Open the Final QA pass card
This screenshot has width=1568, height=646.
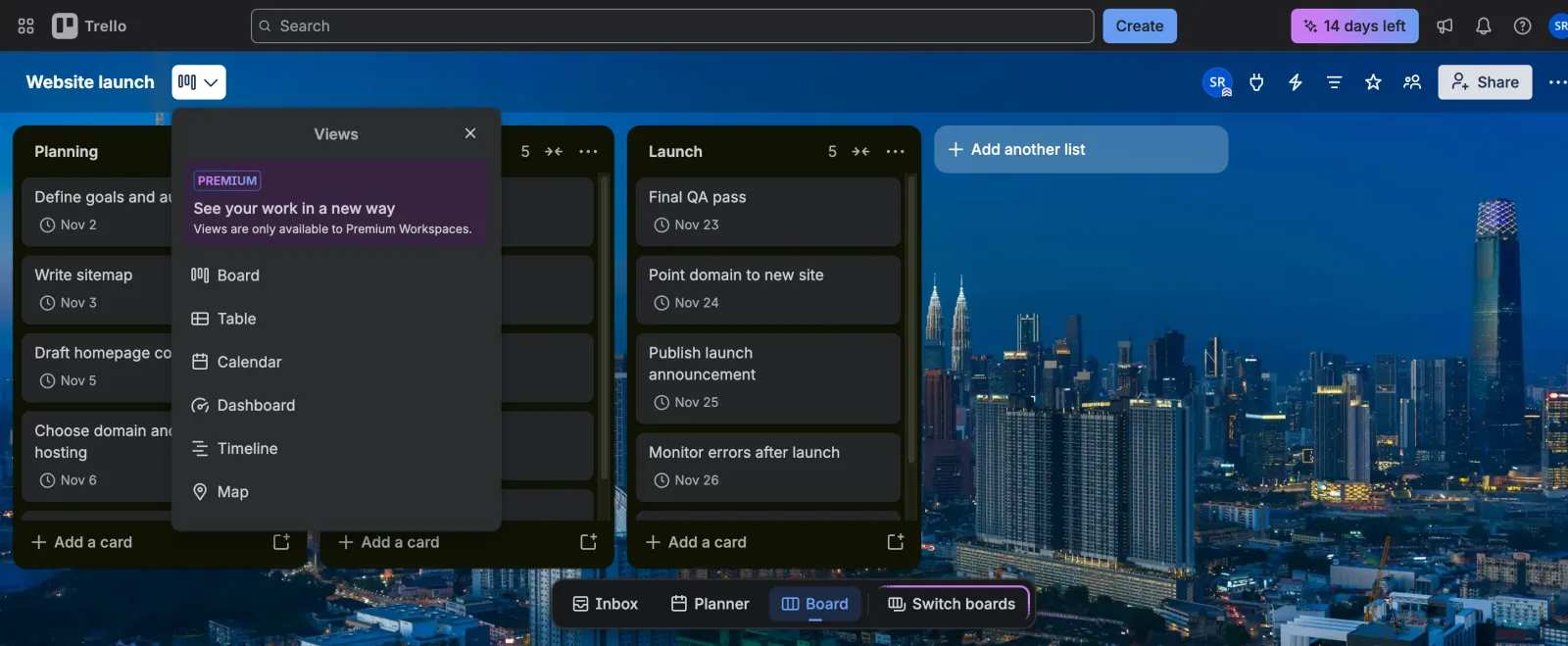pos(768,211)
